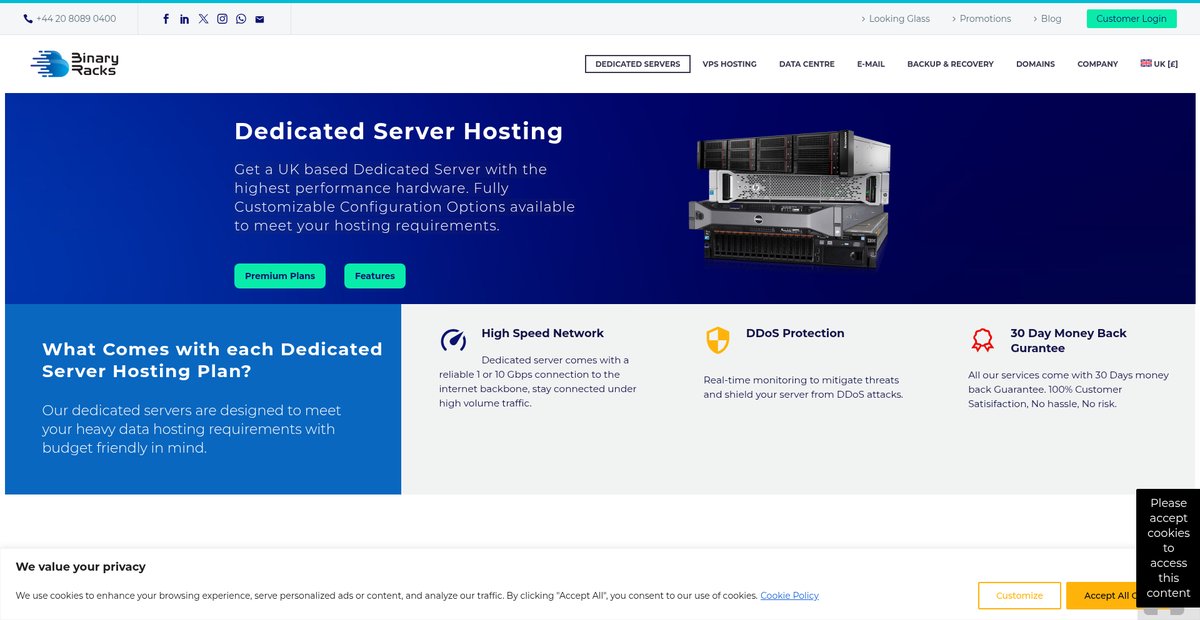Click the Customize cookies button
The width and height of the screenshot is (1200, 620).
[x=1019, y=596]
